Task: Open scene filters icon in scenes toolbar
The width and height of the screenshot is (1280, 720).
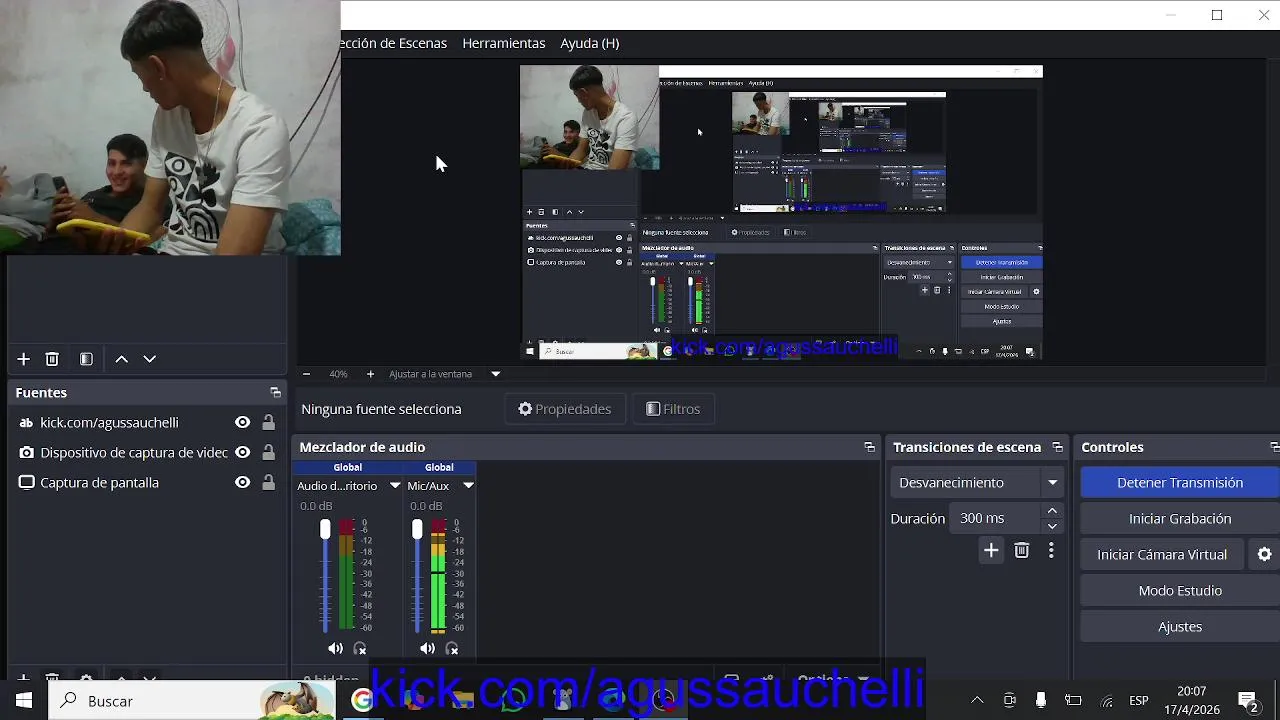Action: tap(86, 359)
